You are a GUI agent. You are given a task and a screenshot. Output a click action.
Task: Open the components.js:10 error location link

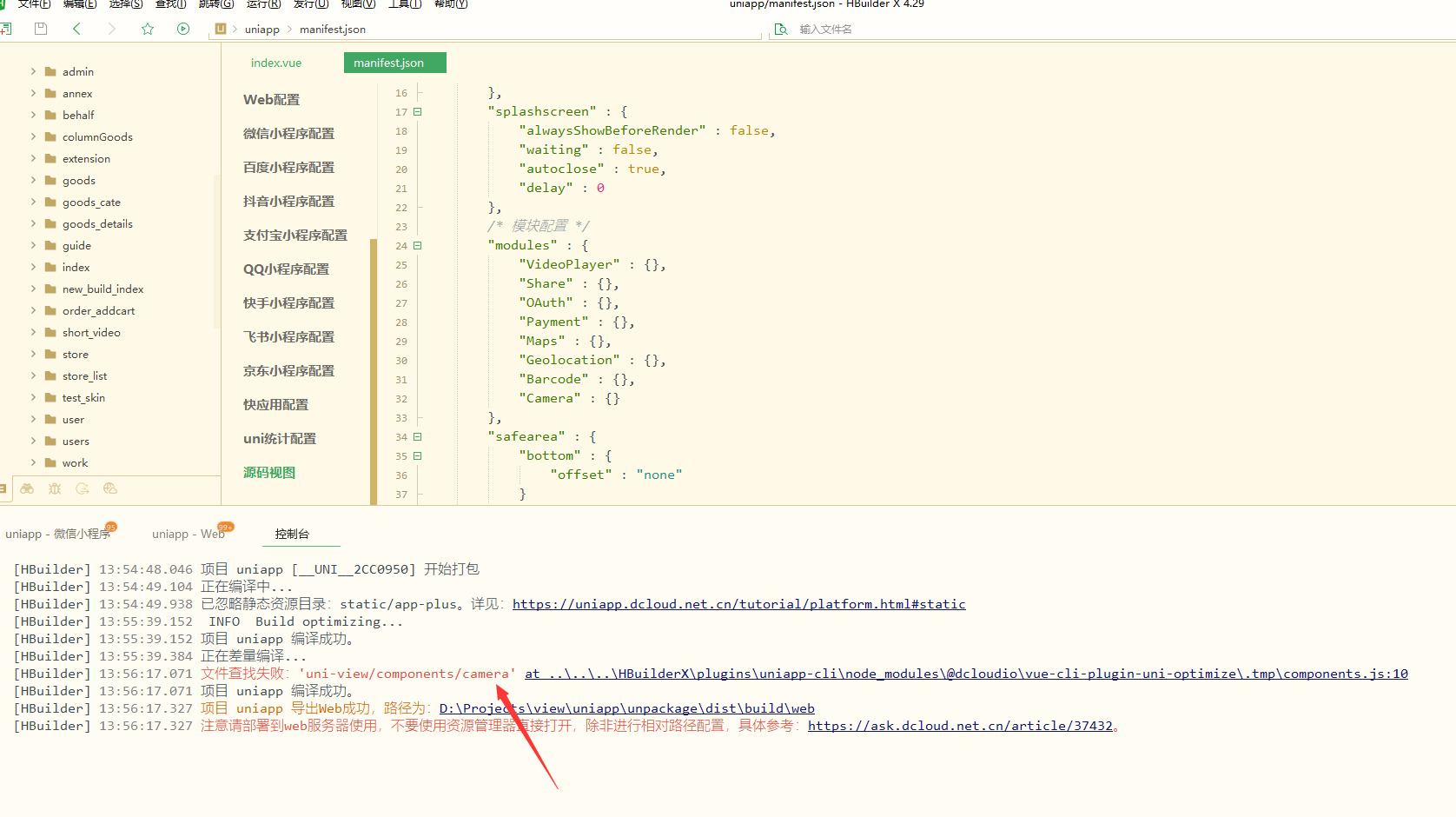[x=966, y=674]
